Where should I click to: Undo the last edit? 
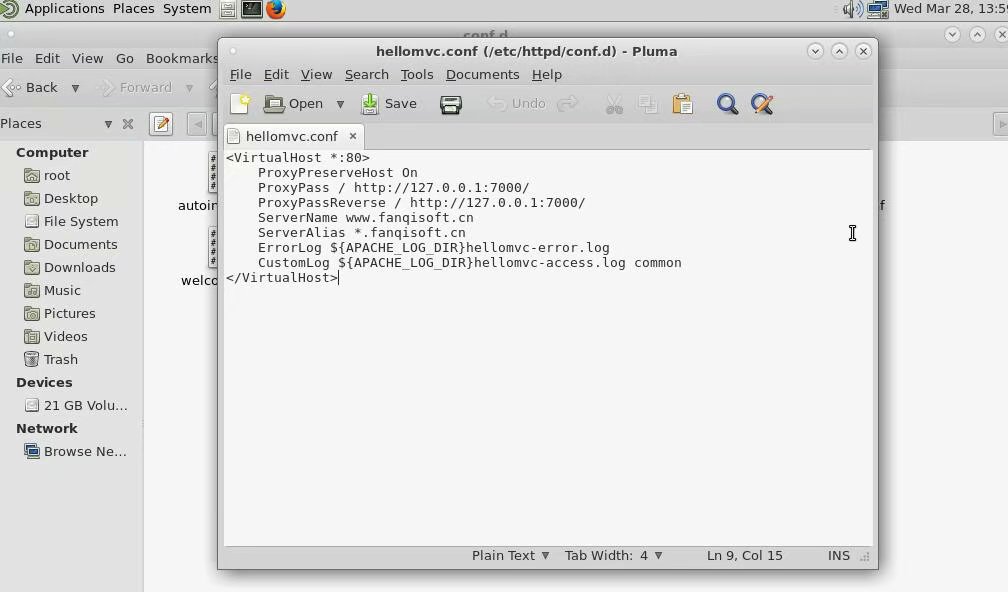[x=516, y=103]
